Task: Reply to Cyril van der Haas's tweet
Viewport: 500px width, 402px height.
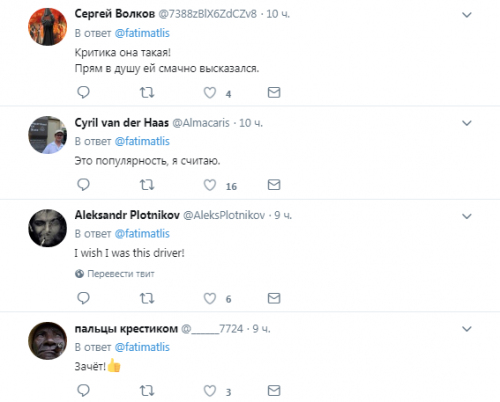Action: [83, 185]
